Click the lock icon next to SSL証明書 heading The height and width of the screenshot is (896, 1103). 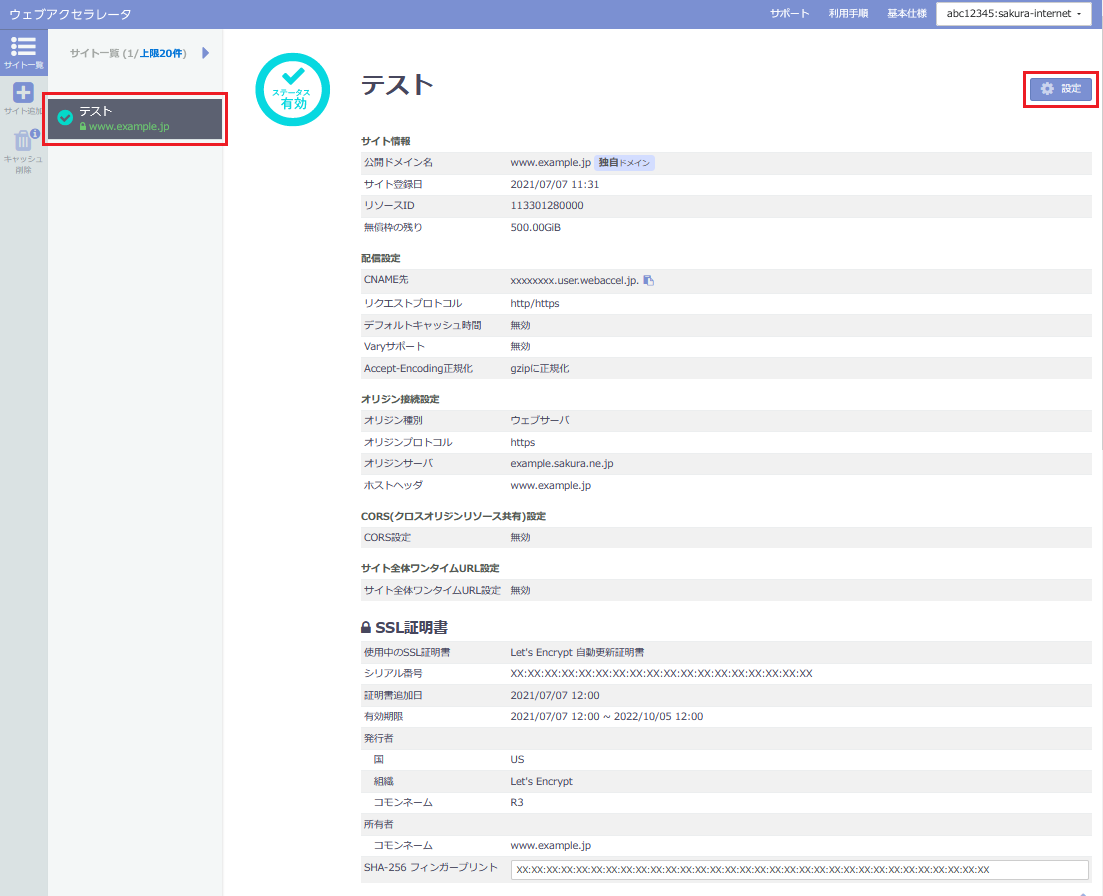click(366, 628)
